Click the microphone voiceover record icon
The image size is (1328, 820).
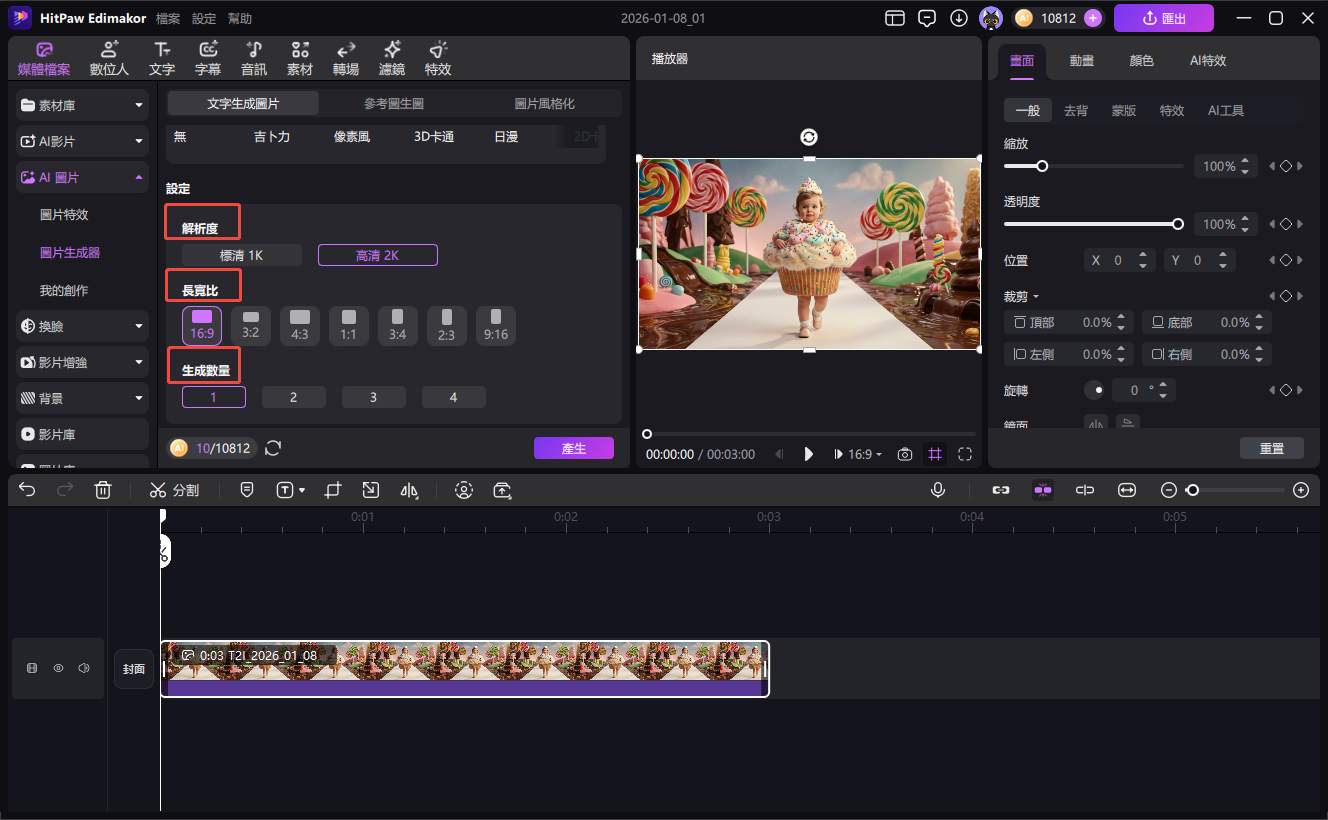pos(938,490)
